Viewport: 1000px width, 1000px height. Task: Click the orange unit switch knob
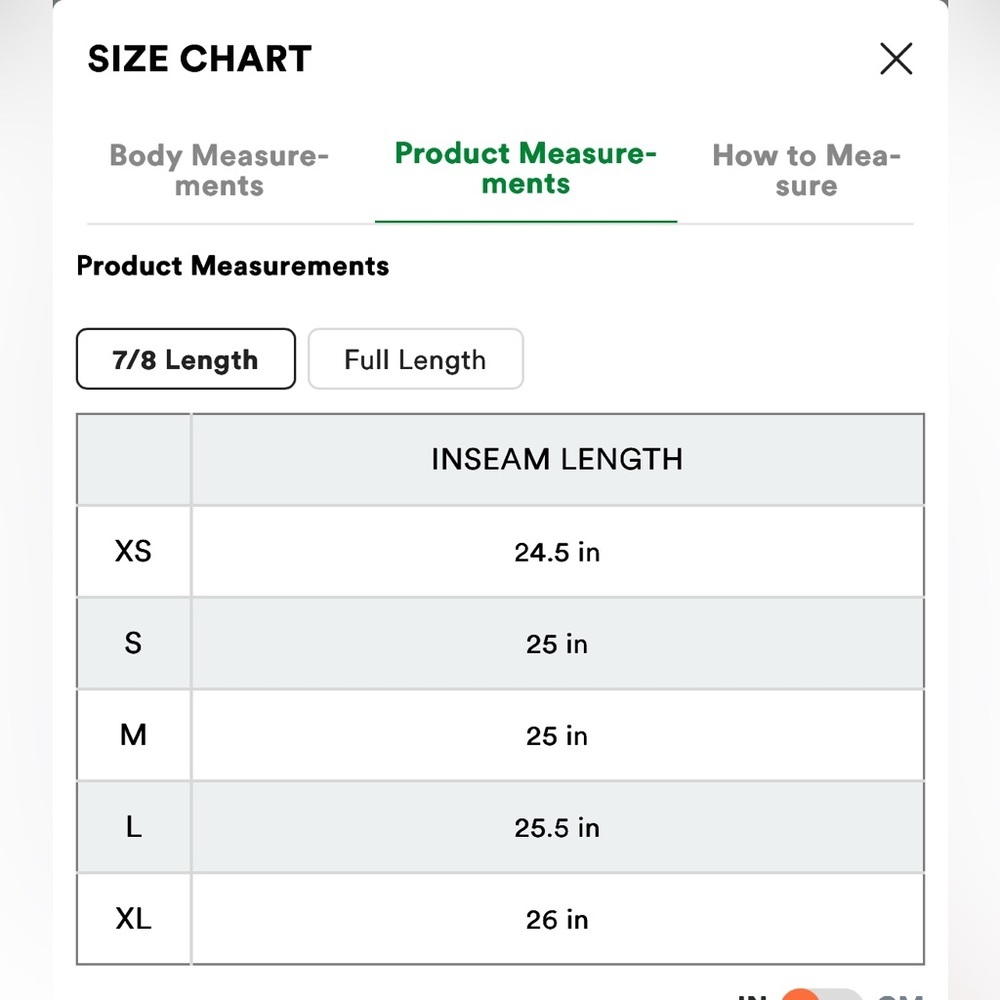point(802,997)
